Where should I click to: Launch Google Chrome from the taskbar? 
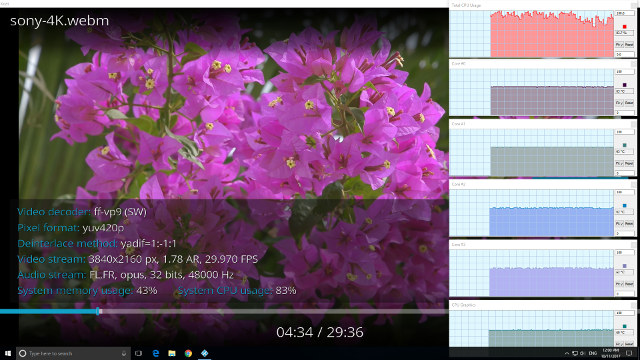pos(188,353)
